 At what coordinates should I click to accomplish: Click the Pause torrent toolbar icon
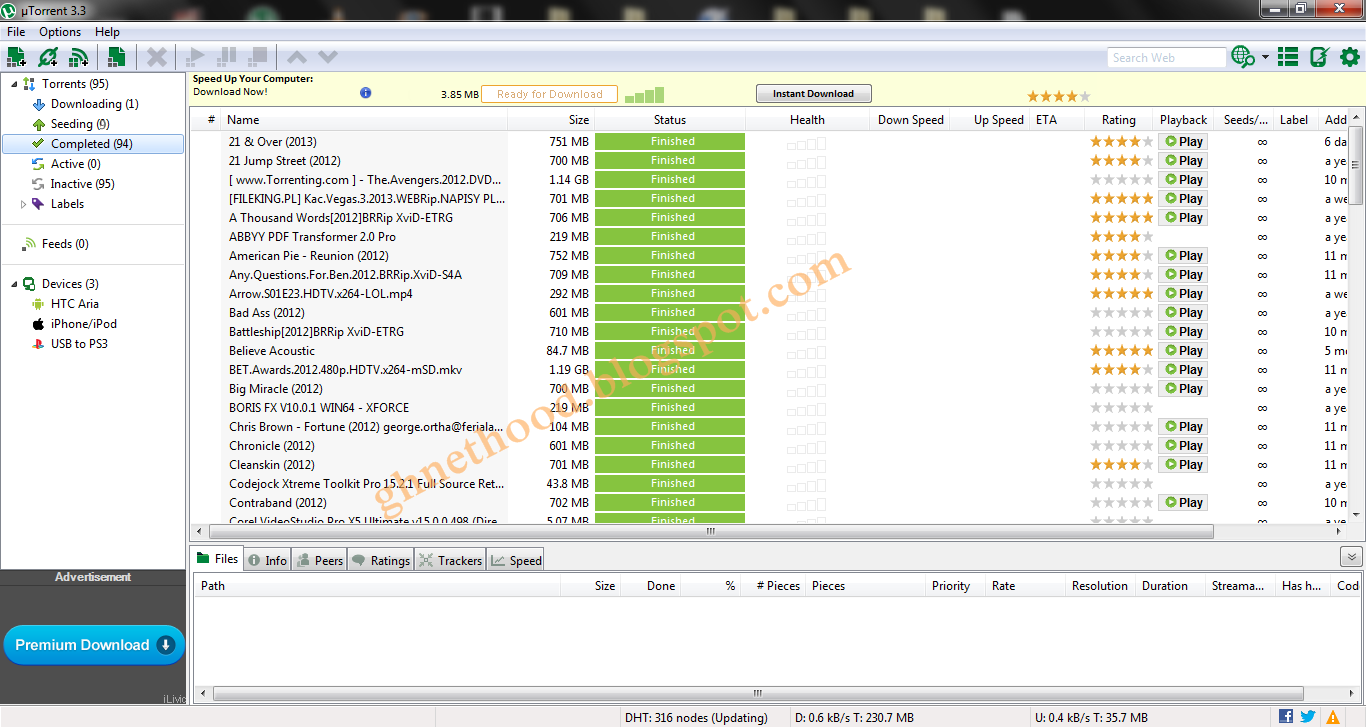tap(227, 57)
